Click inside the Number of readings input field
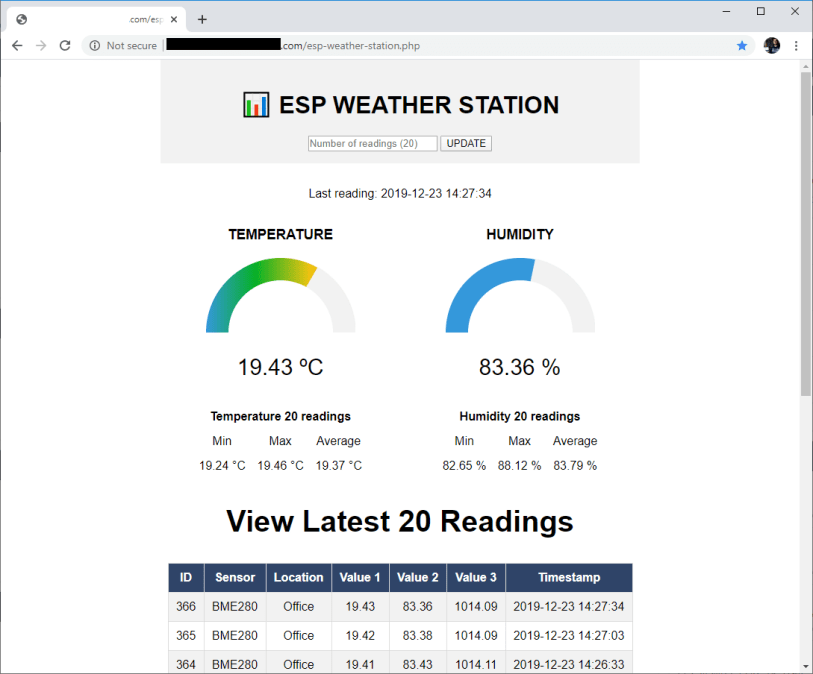 371,143
